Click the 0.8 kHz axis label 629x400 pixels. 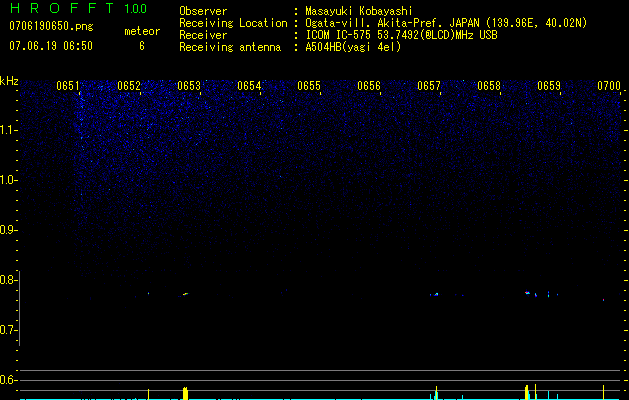point(8,280)
